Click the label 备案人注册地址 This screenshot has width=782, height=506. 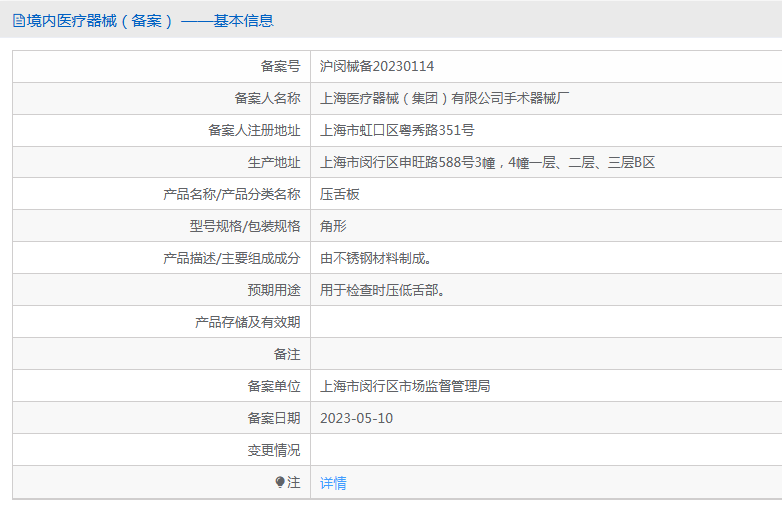point(254,130)
